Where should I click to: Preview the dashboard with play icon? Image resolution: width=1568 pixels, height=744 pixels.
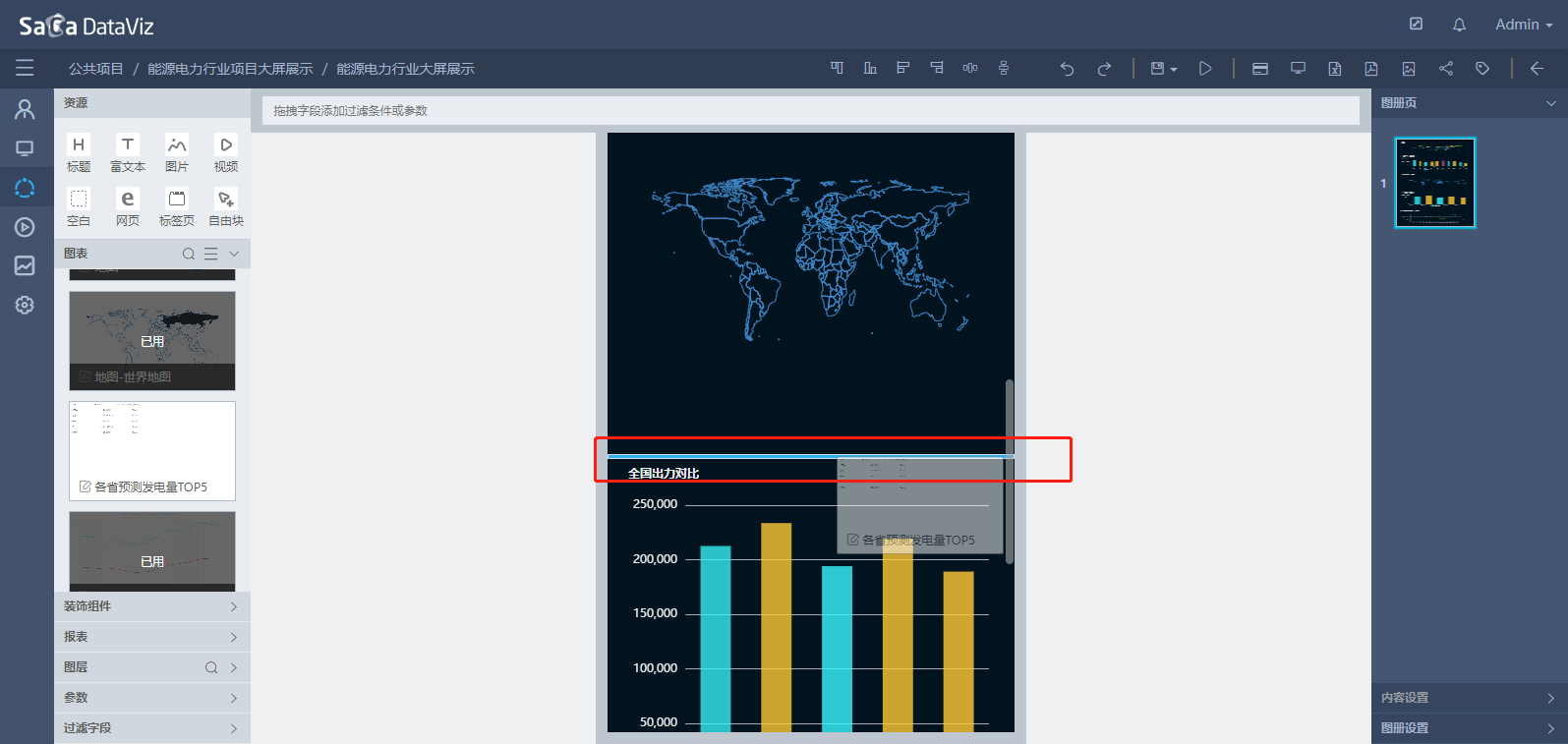point(1205,69)
